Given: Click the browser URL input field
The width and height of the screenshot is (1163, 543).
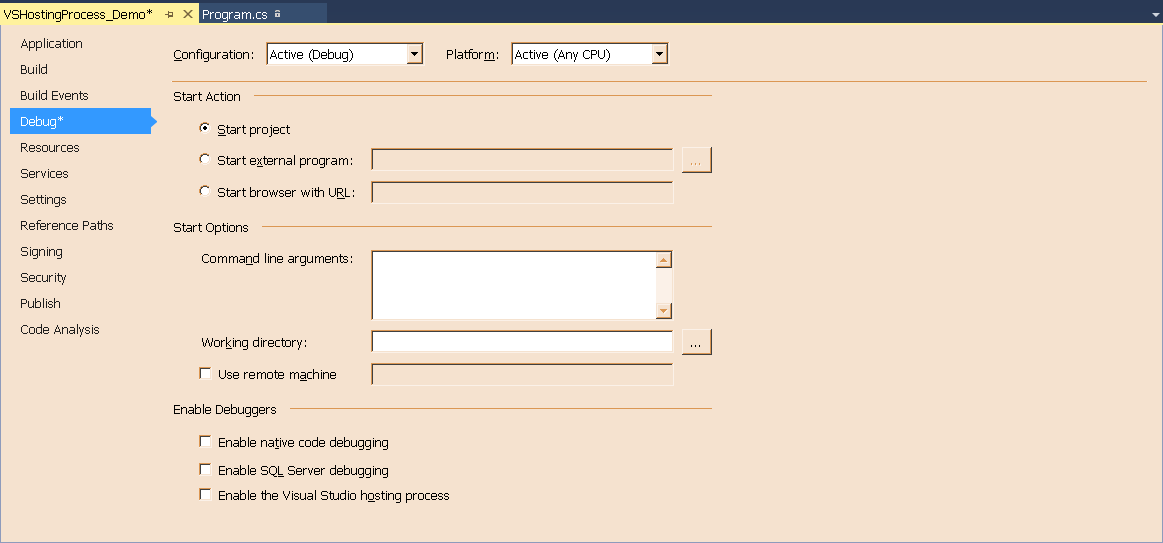Looking at the screenshot, I should click(522, 192).
